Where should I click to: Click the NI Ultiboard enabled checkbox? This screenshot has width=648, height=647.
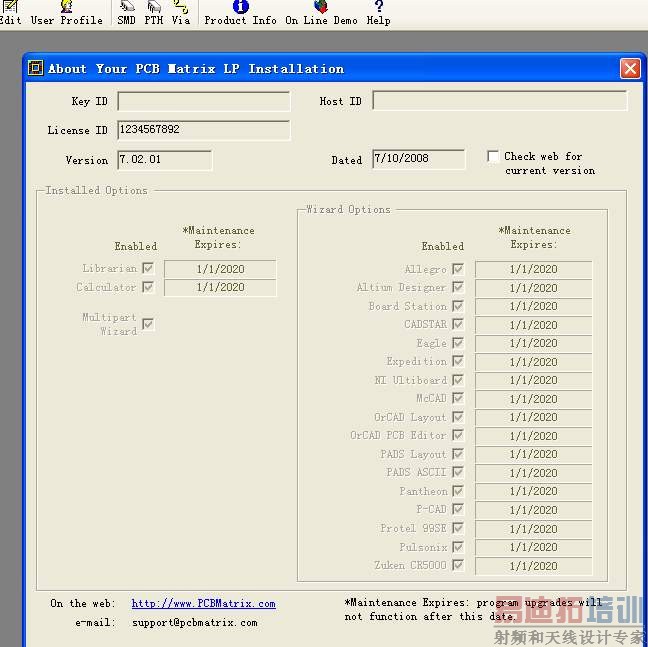click(457, 380)
